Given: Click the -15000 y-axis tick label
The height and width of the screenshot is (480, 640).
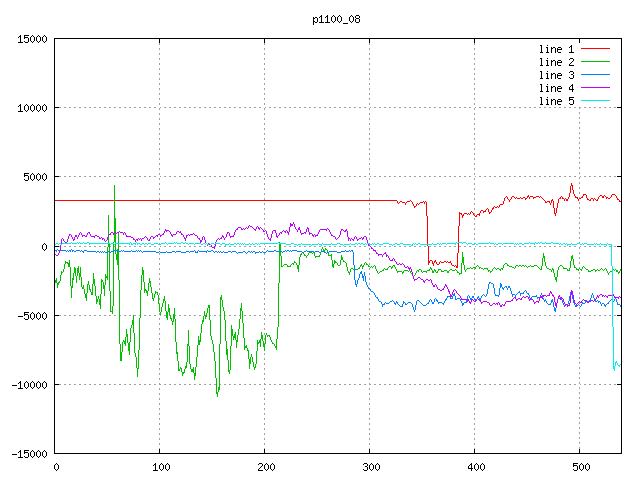Looking at the screenshot, I should [x=27, y=454].
